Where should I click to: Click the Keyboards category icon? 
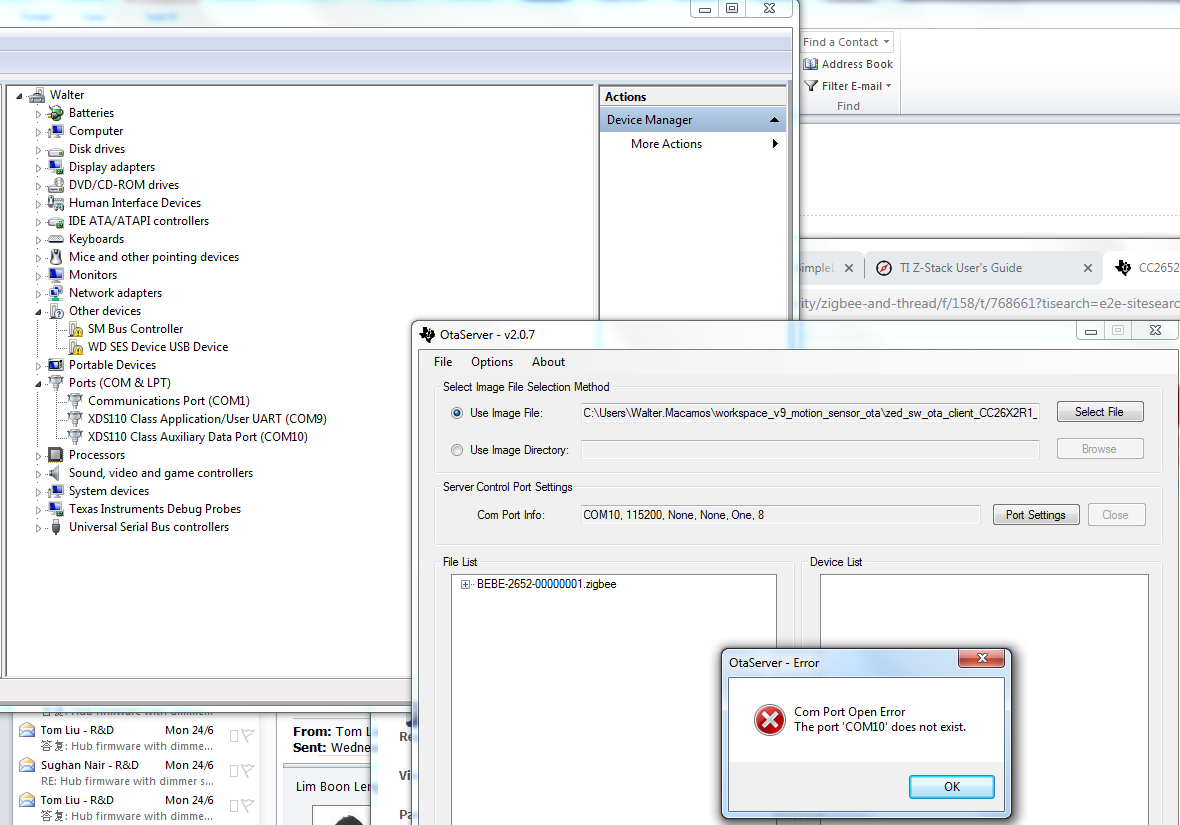tap(55, 239)
